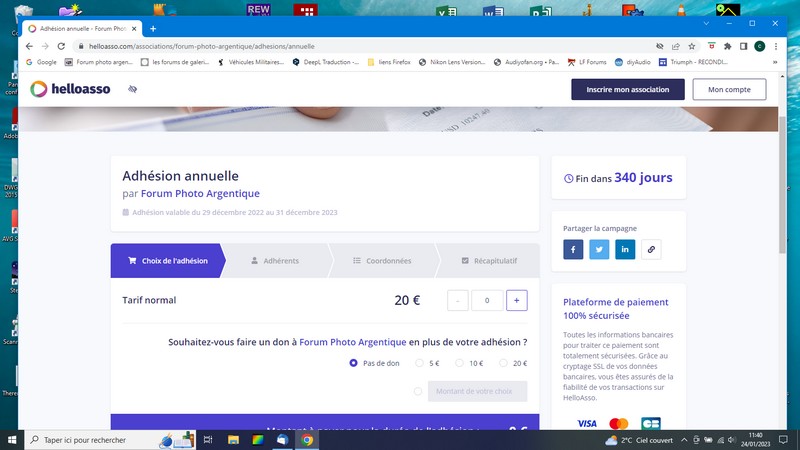The height and width of the screenshot is (450, 800).
Task: Open the Chrome tab search dropdown
Action: 706,23
